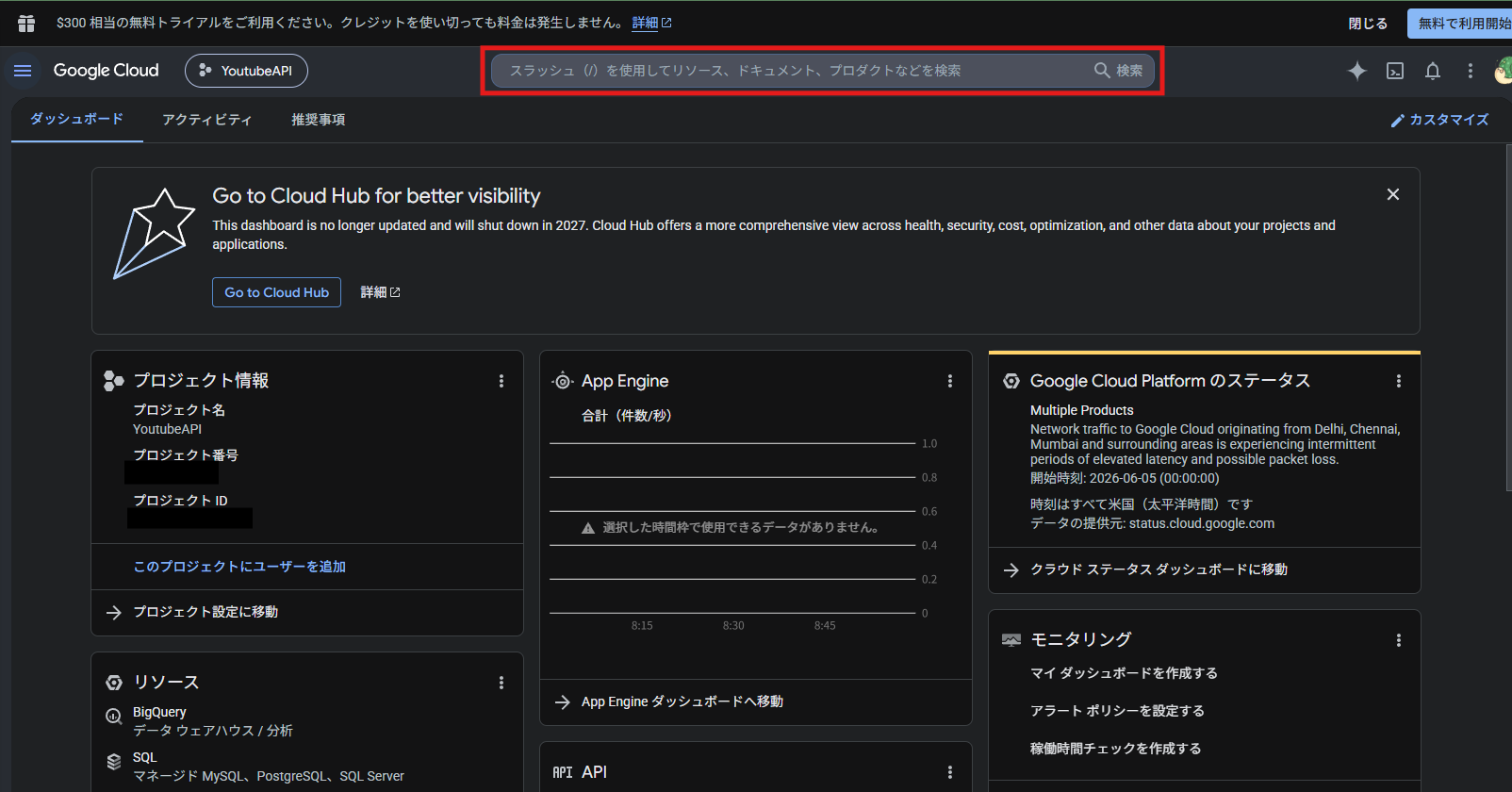The width and height of the screenshot is (1512, 792).
Task: Open Gemini AI sparkle assistant icon
Action: [1357, 71]
